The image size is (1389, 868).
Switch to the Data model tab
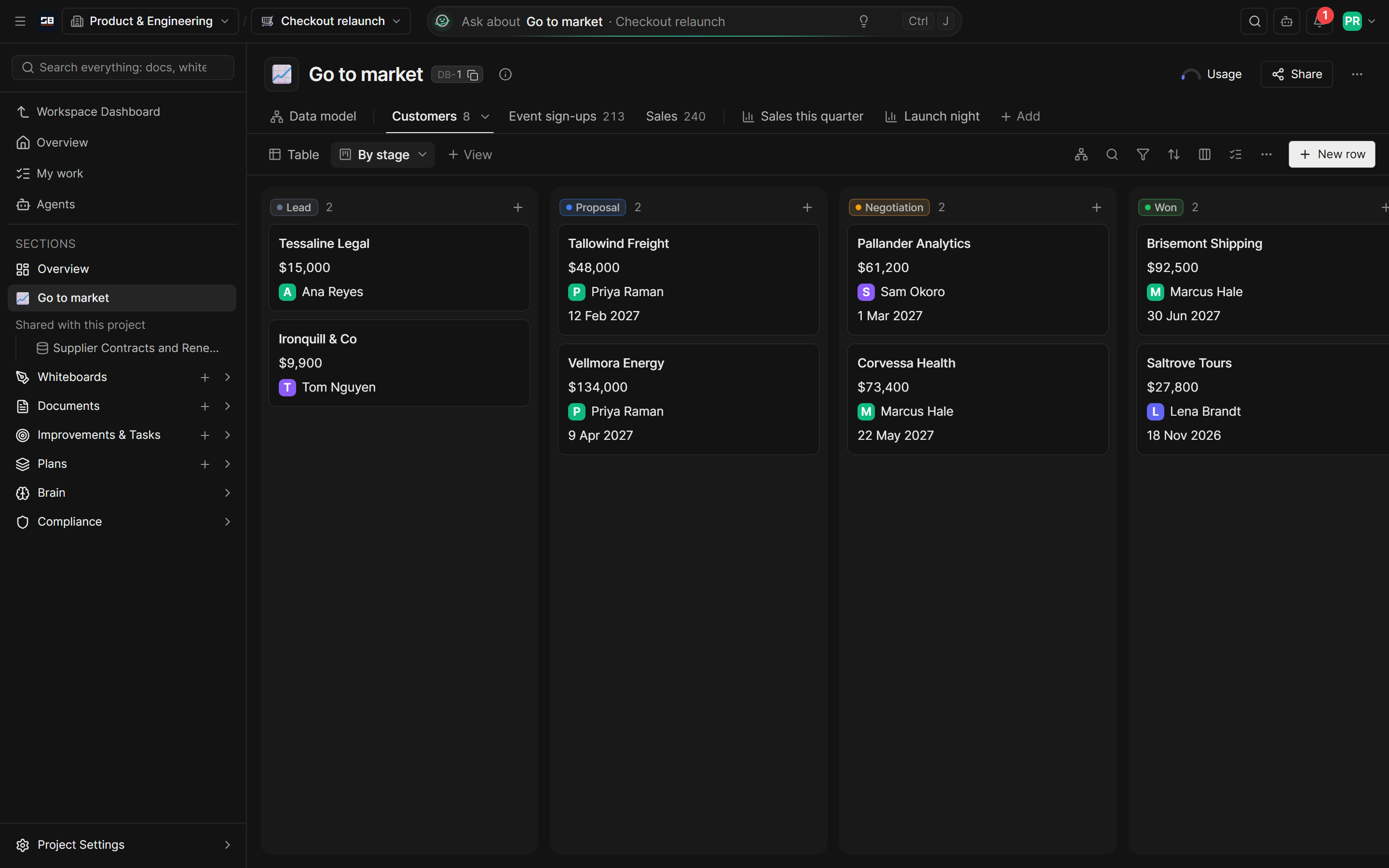tap(313, 117)
